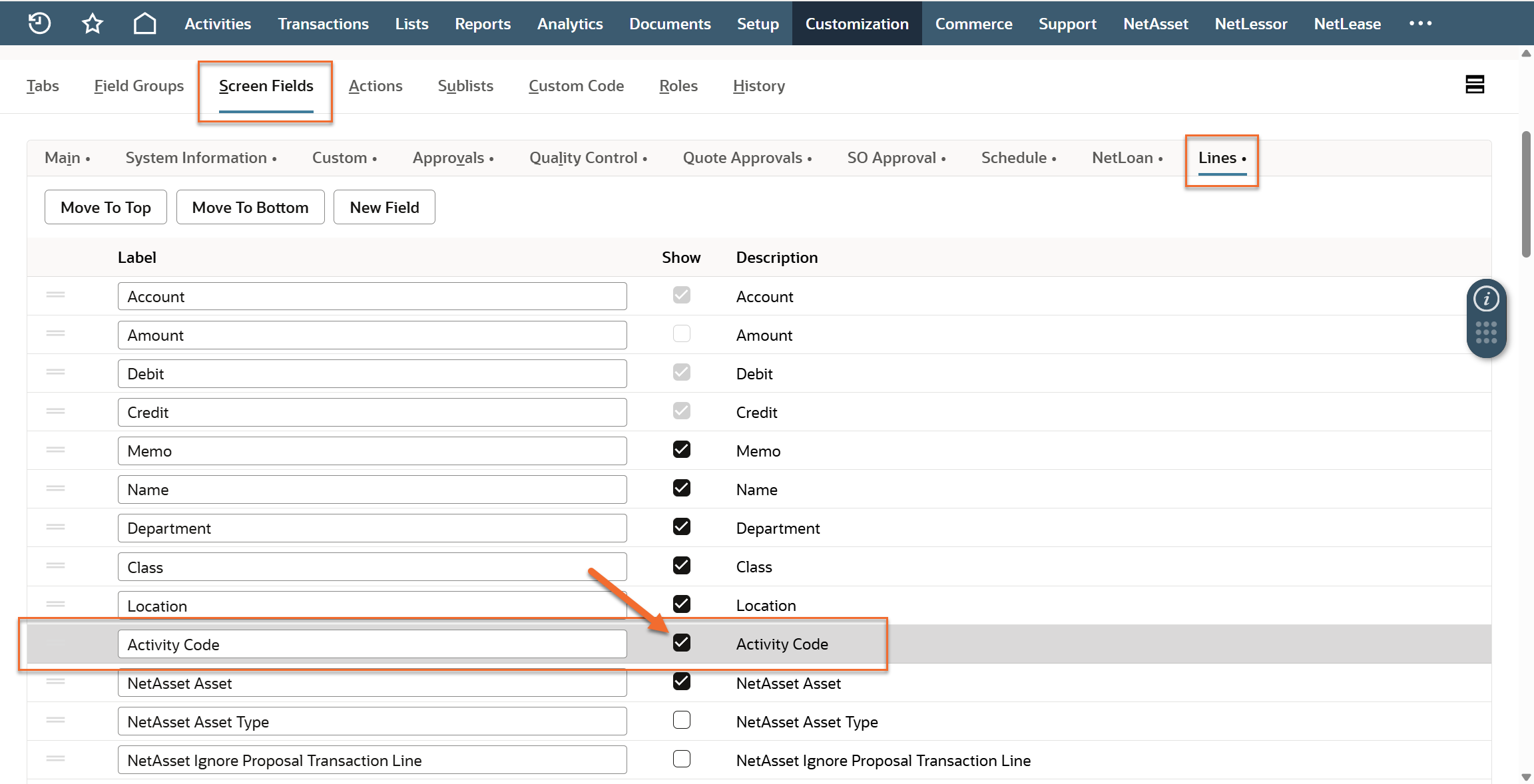Go to Home via house icon
This screenshot has width=1534, height=784.
[144, 23]
